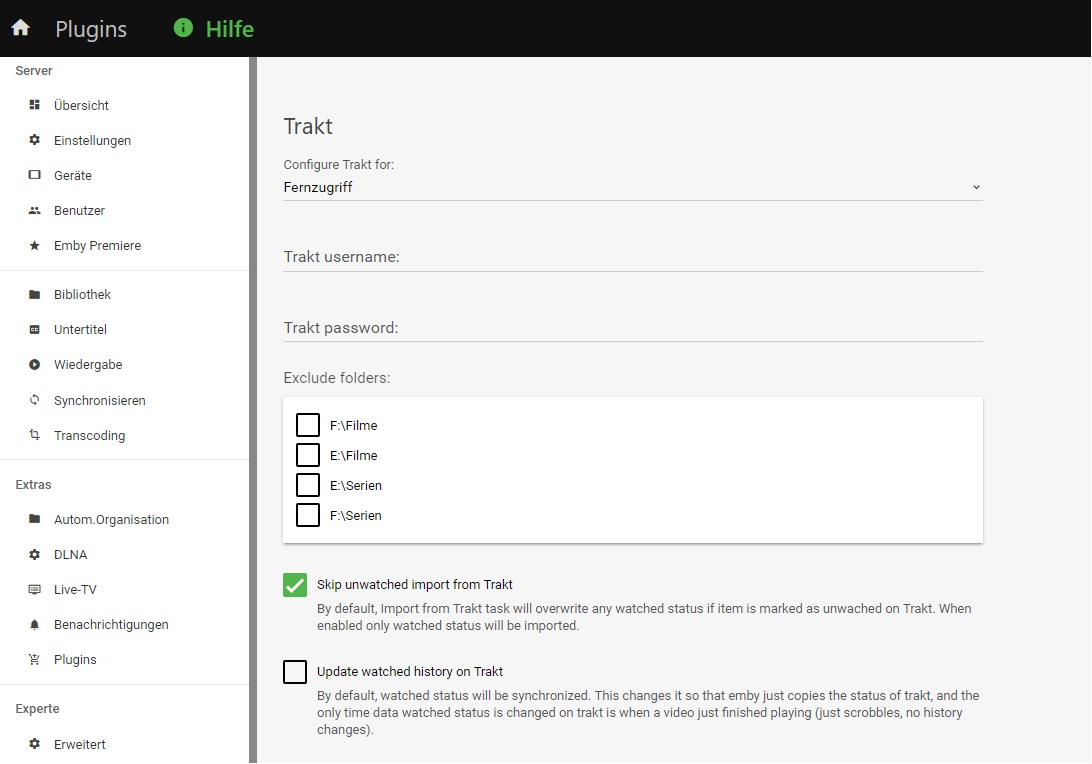1092x764 pixels.
Task: Click the Untertitel closed-caption icon
Action: click(34, 329)
